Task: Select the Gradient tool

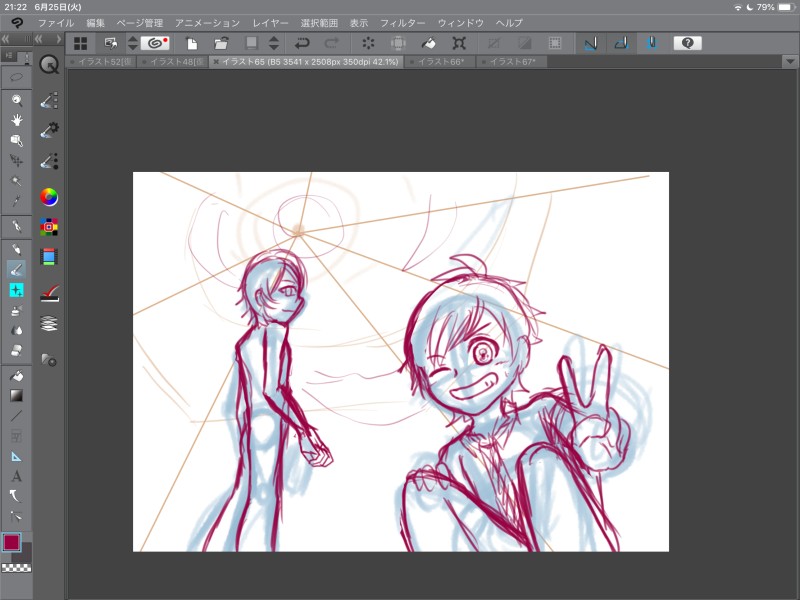Action: 16,396
